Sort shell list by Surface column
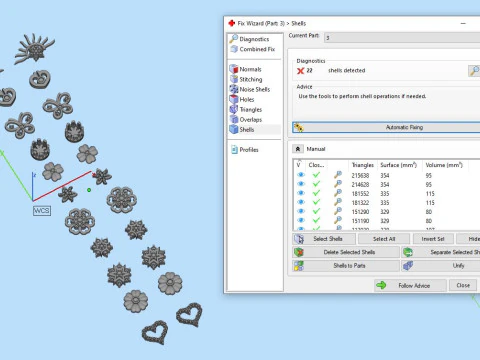This screenshot has height=360, width=480. 399,165
